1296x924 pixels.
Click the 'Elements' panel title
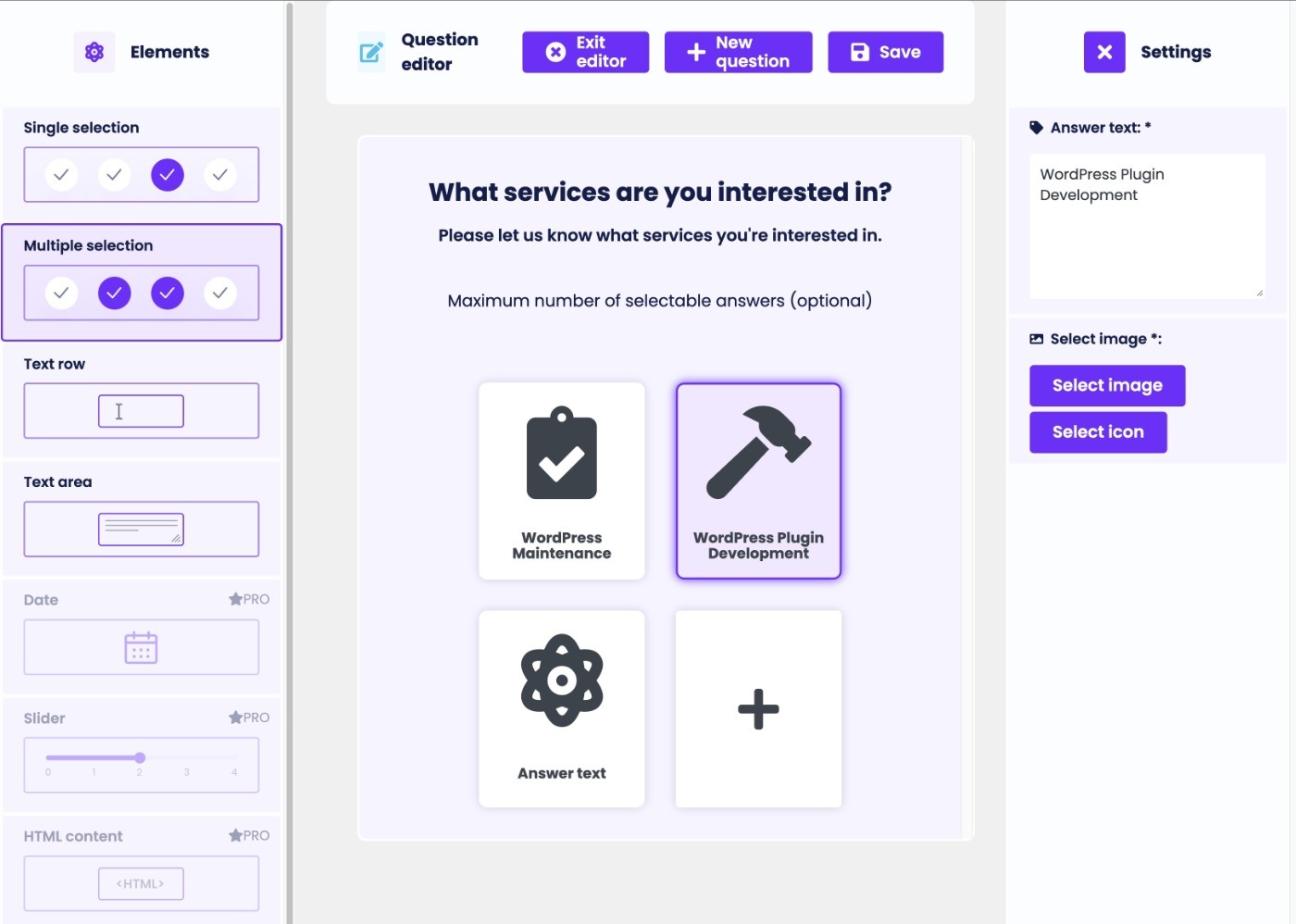click(x=169, y=52)
